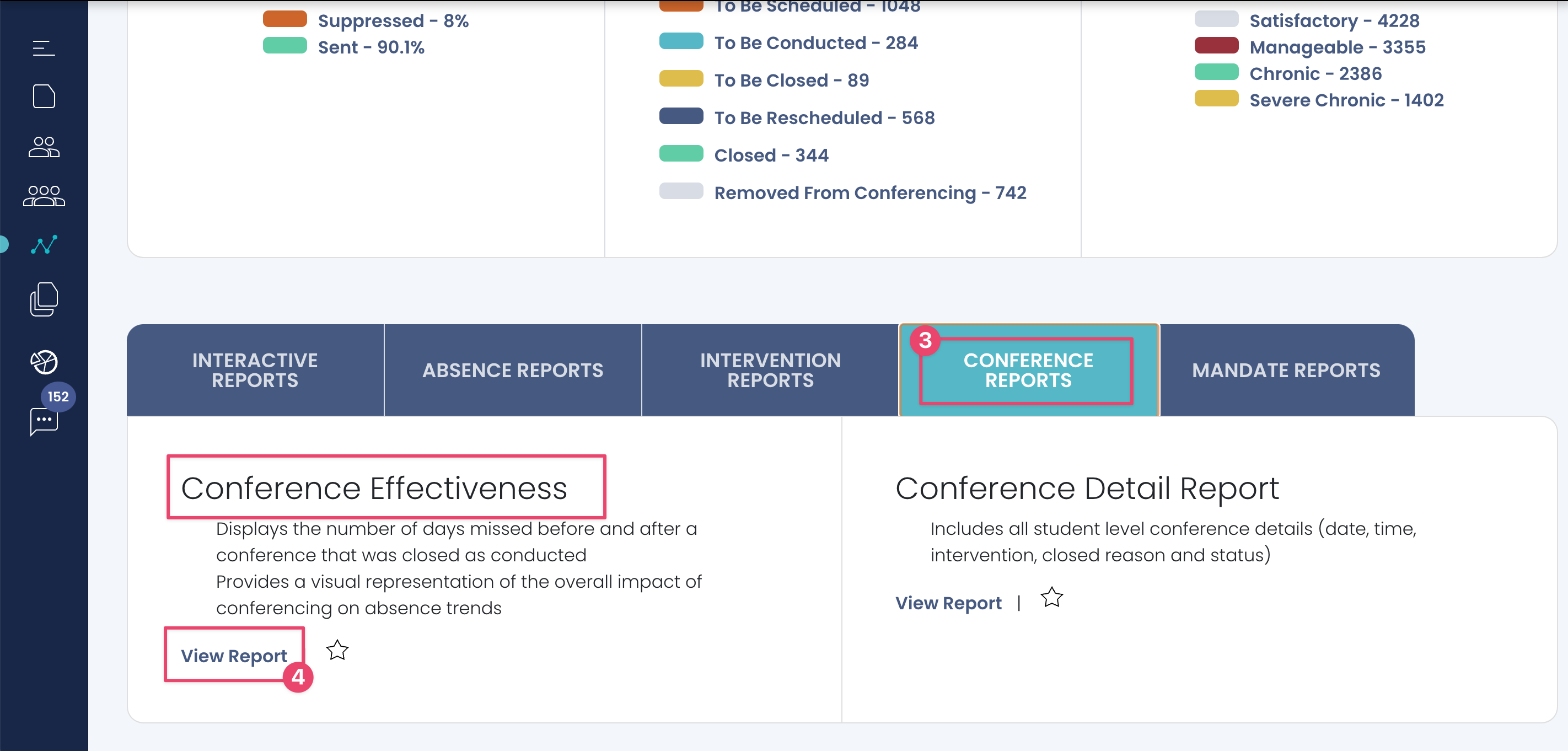Click the 'Suppressed - 8%' legend label
1568x751 pixels.
point(393,21)
